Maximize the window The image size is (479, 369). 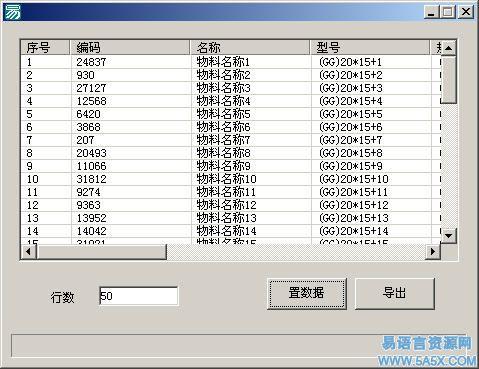[448, 12]
